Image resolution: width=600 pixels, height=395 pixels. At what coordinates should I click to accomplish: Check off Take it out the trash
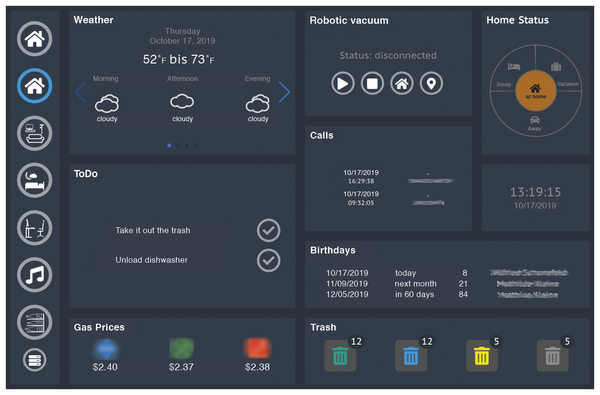click(269, 230)
